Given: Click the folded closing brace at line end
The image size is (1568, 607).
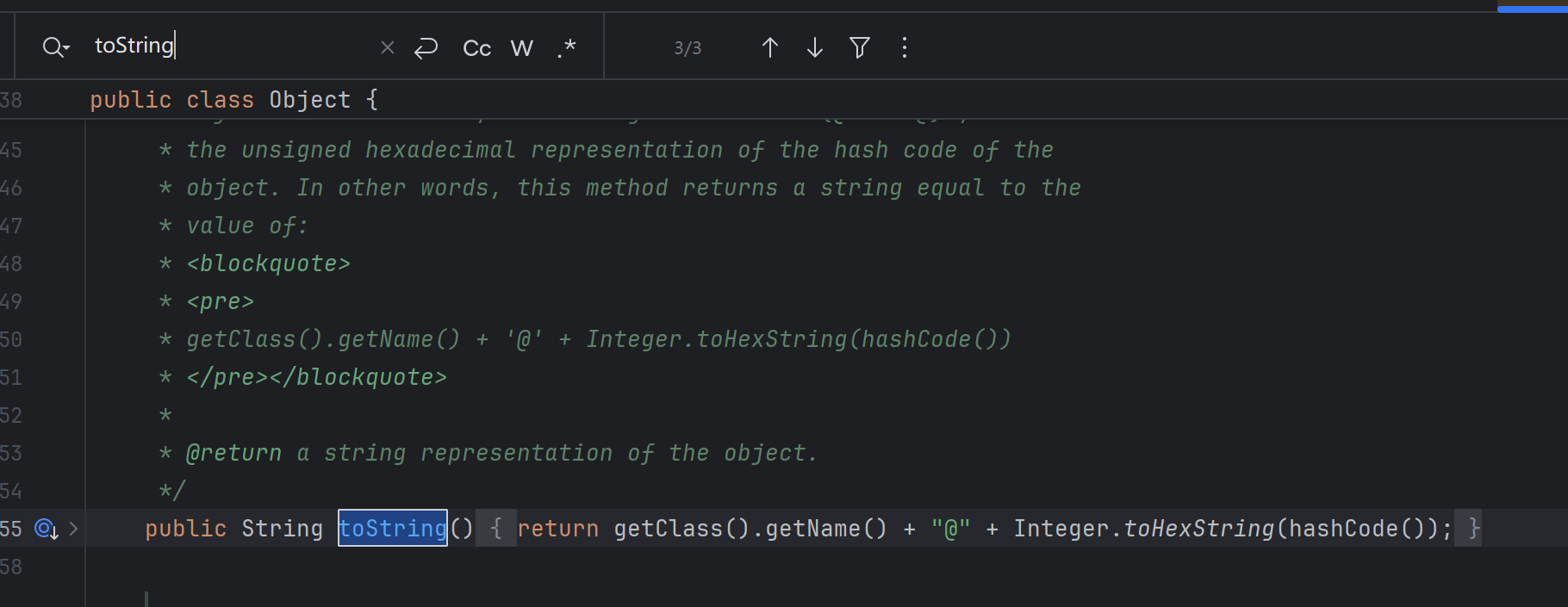Looking at the screenshot, I should [1473, 529].
